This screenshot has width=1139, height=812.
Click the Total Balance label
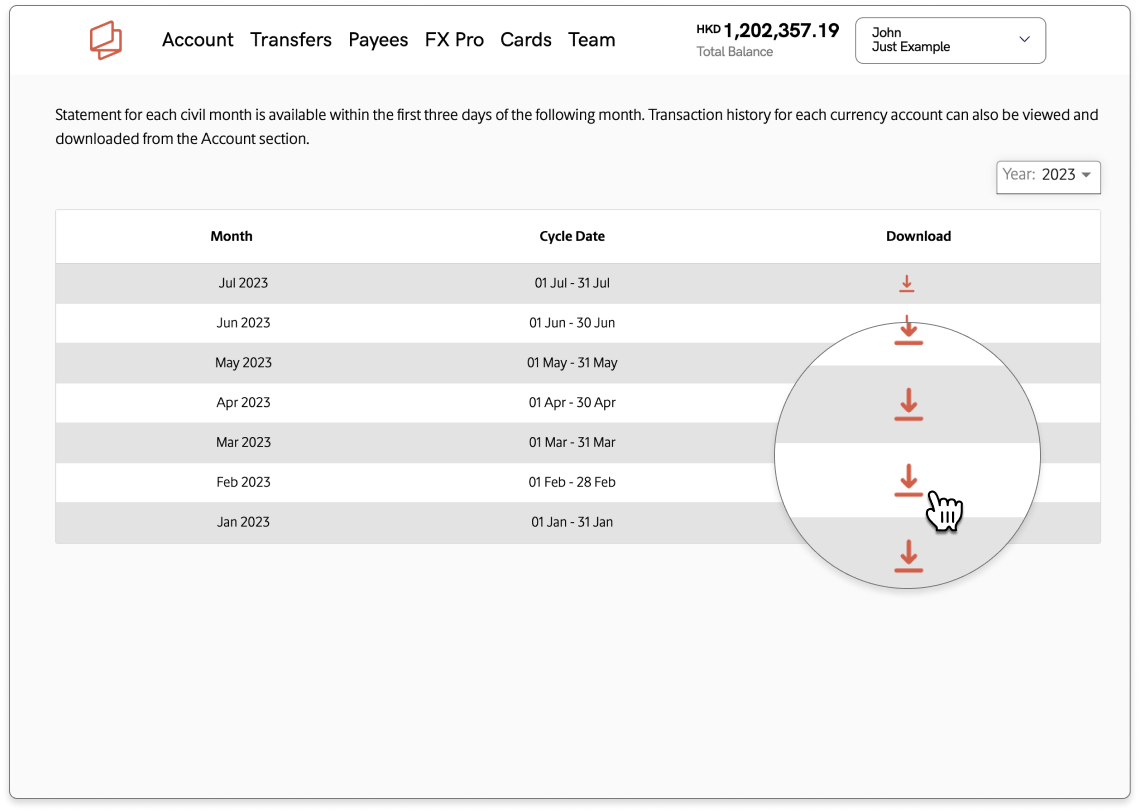[x=734, y=52]
